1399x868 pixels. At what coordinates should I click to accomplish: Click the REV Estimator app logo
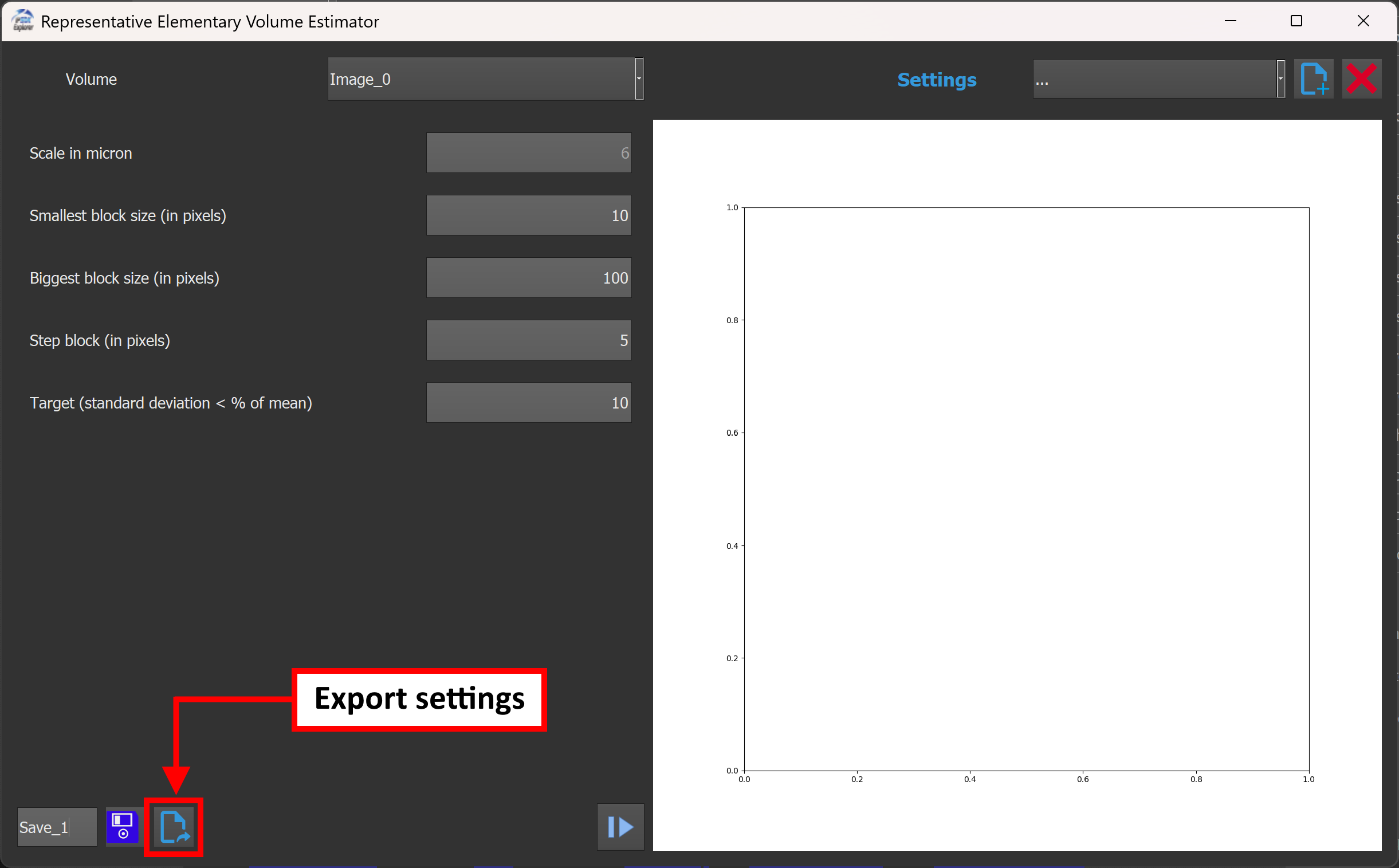pos(22,21)
